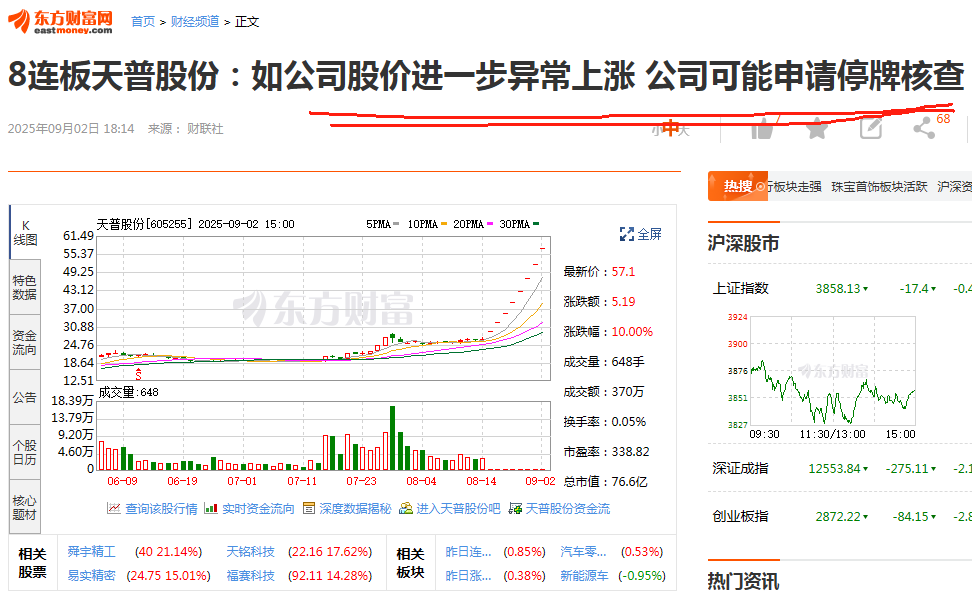This screenshot has height=604, width=972.
Task: Click 12553.84 深证成指 value
Action: (x=834, y=469)
